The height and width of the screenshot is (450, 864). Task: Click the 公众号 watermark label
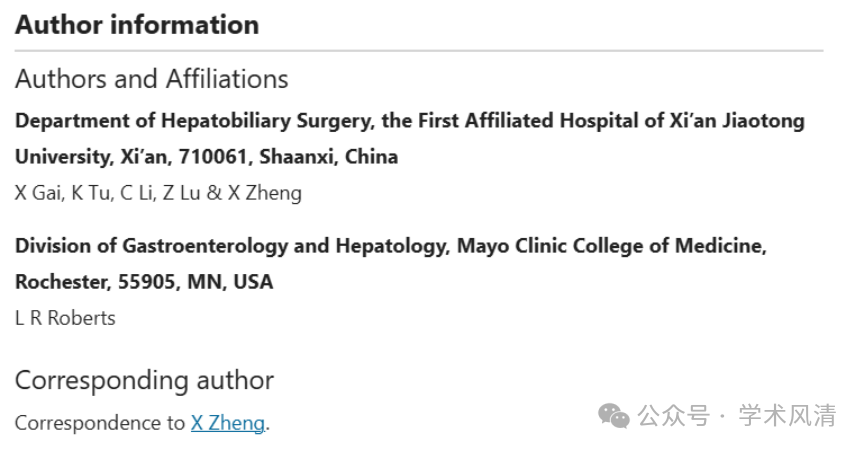[674, 415]
